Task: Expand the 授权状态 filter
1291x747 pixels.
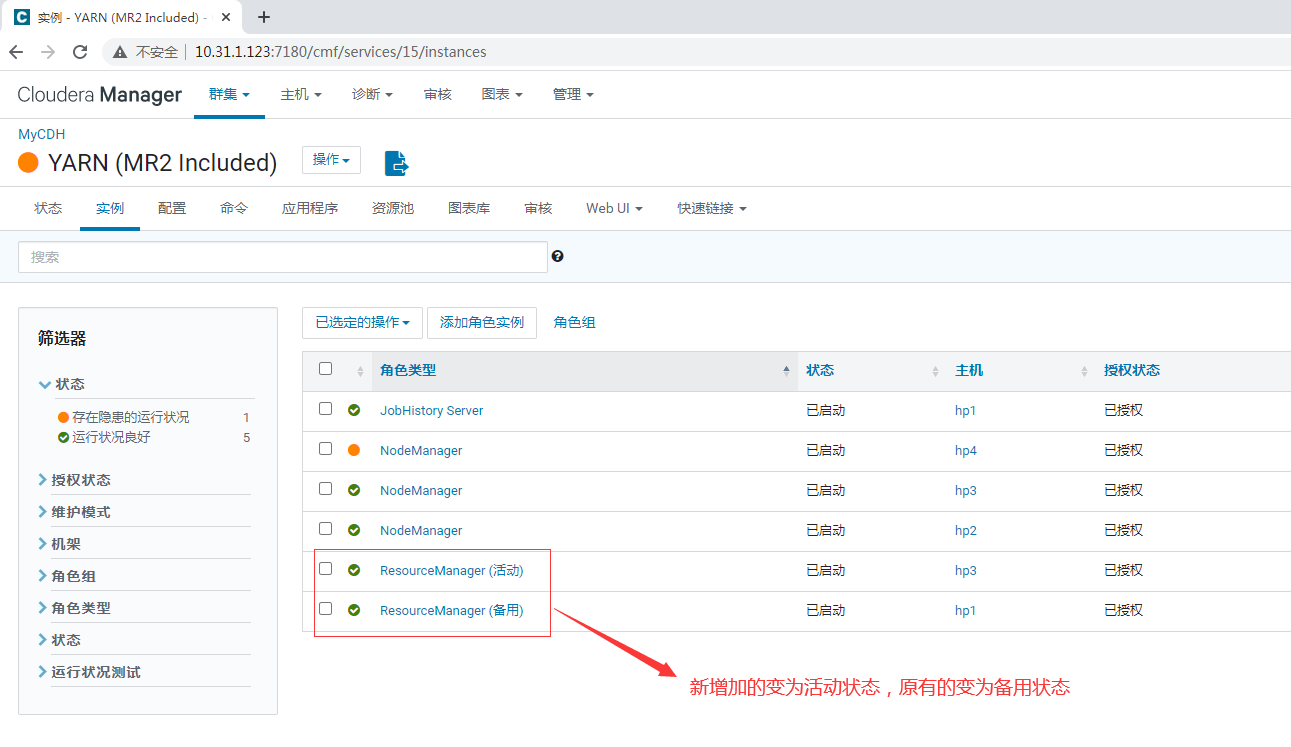Action: (x=75, y=480)
